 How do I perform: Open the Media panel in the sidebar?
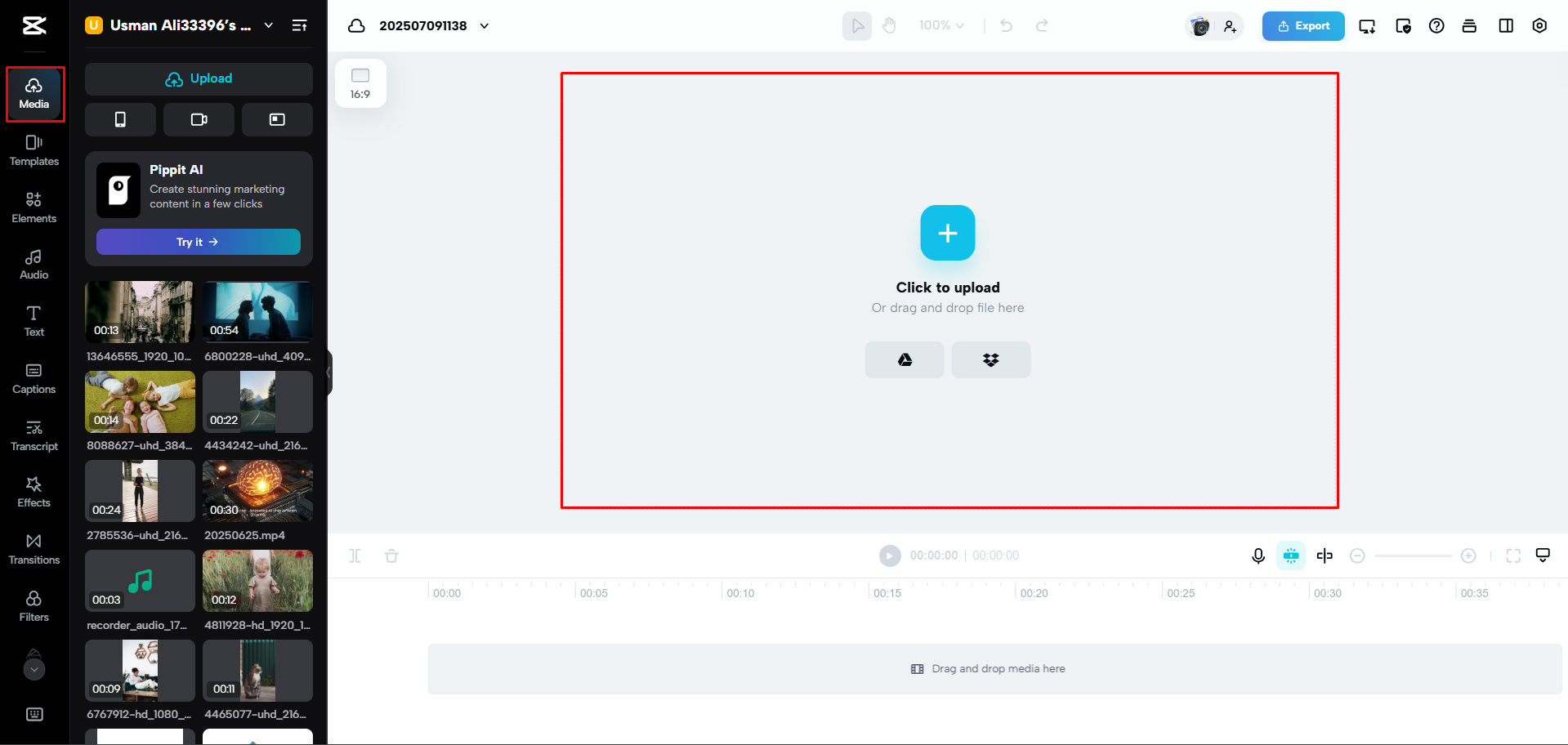point(34,92)
